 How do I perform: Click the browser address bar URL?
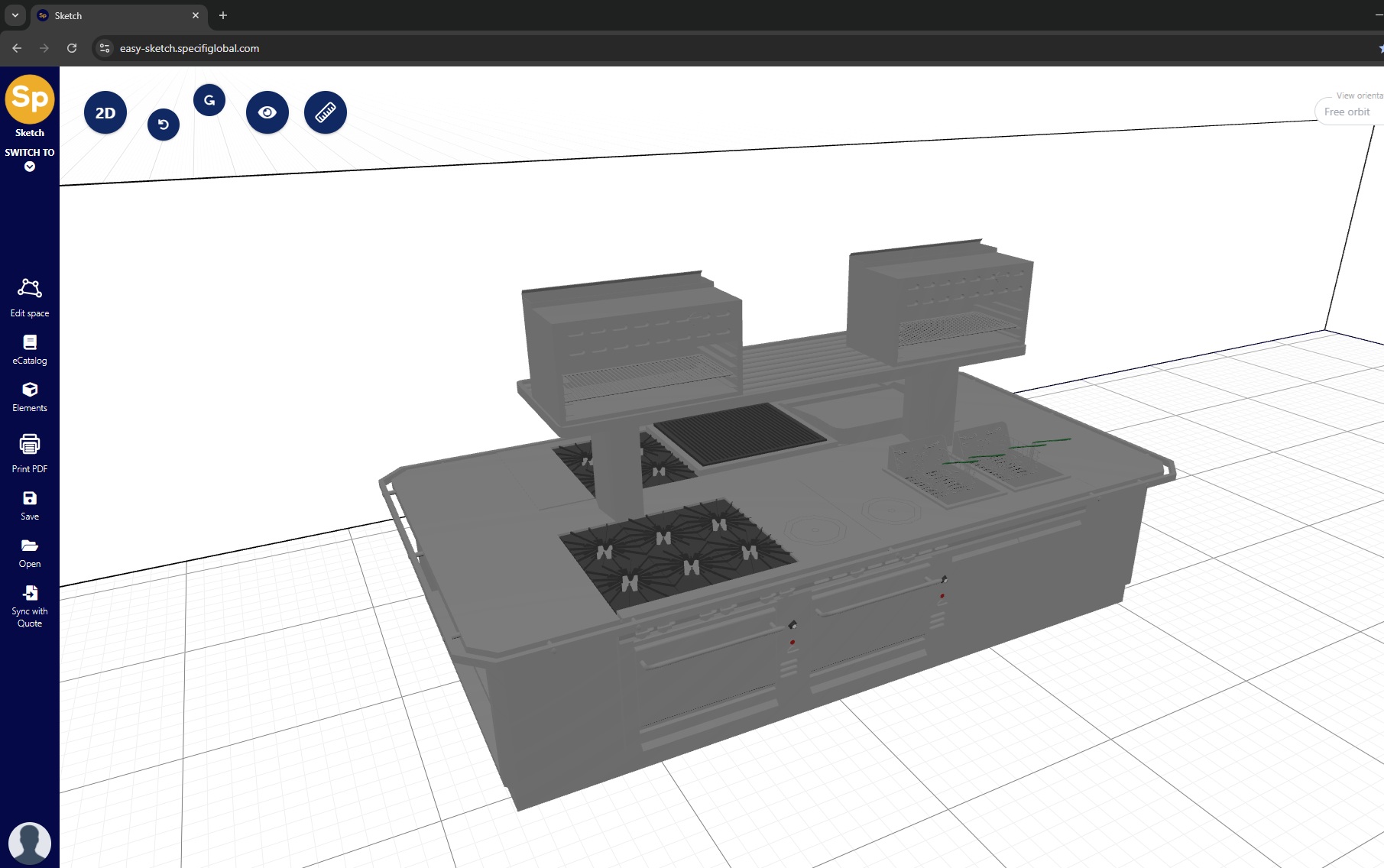190,48
